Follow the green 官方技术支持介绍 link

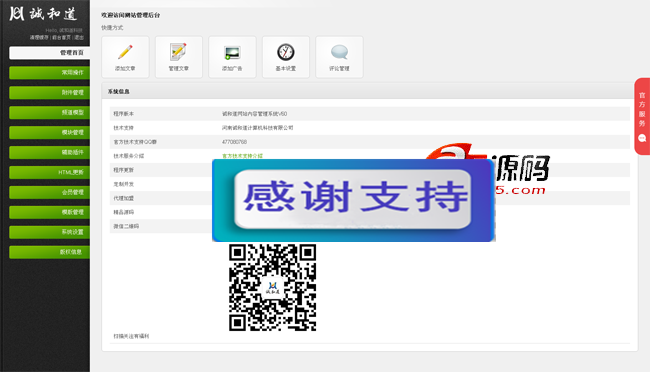click(242, 156)
